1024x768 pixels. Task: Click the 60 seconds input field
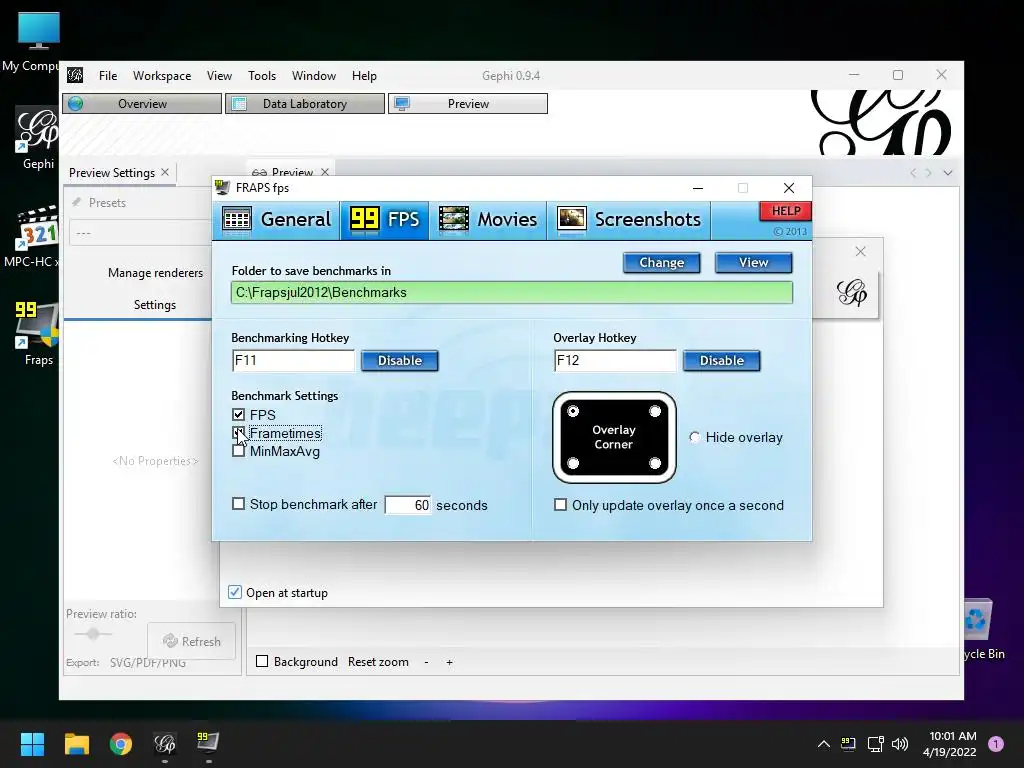point(408,505)
